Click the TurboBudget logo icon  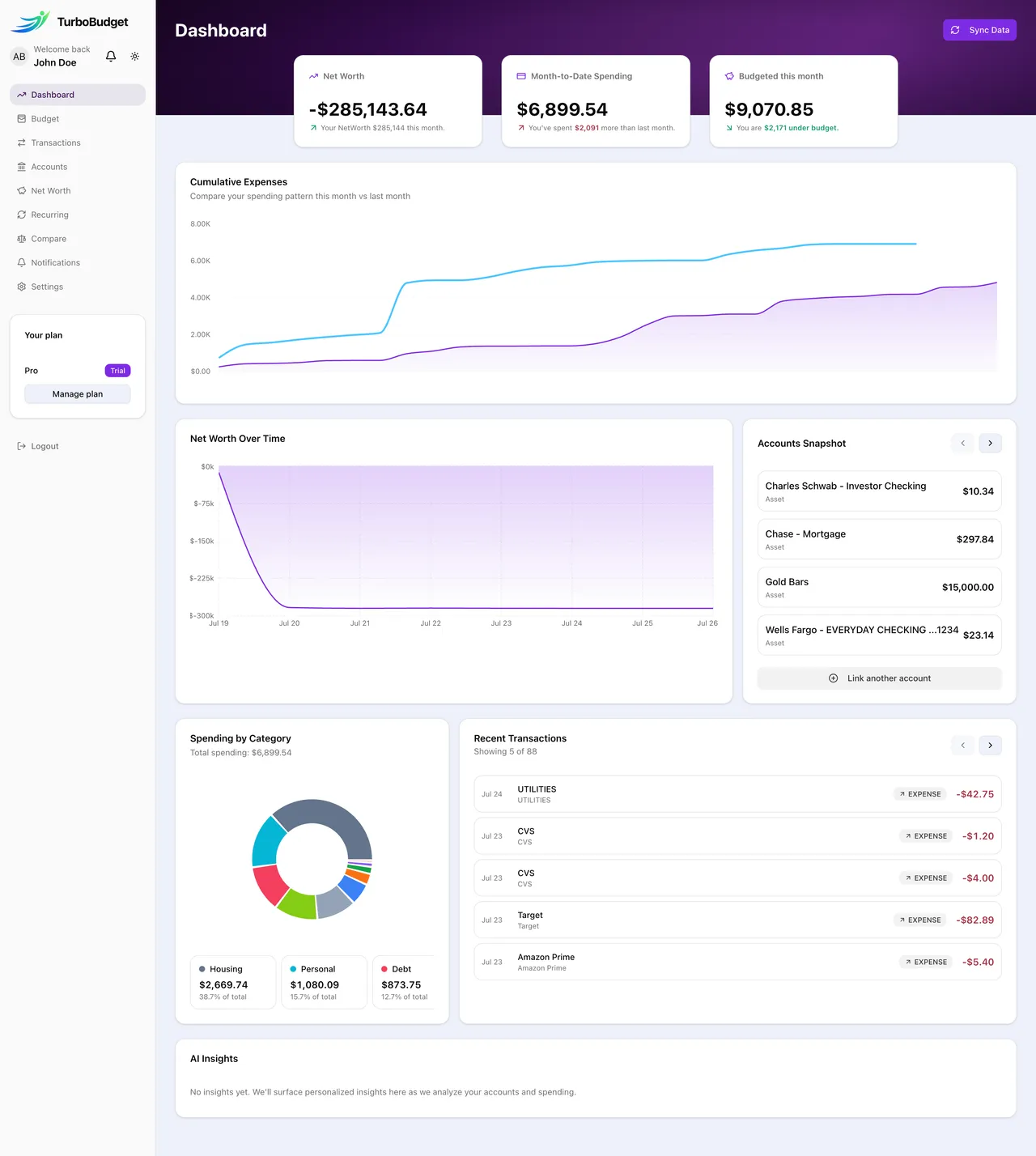click(30, 22)
